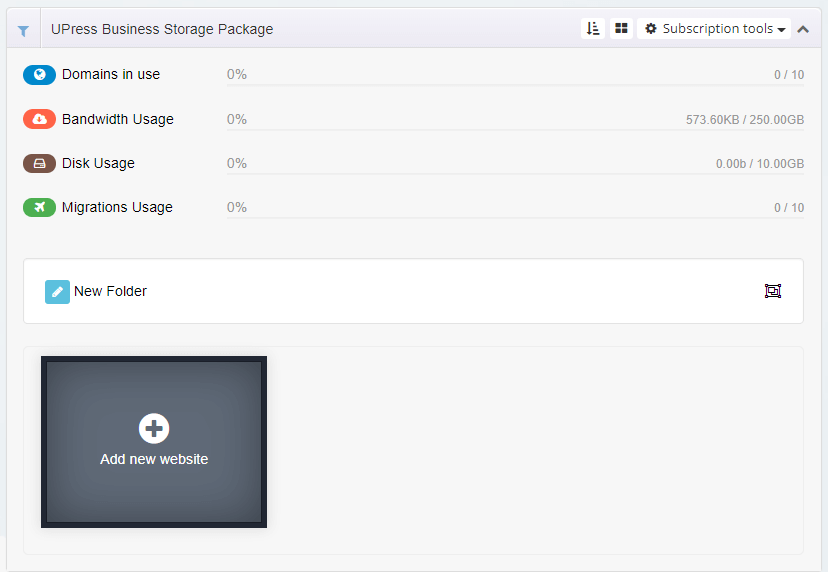Screen dimensions: 828x572
Task: Click the brown Disk Usage icon
Action: 39,164
